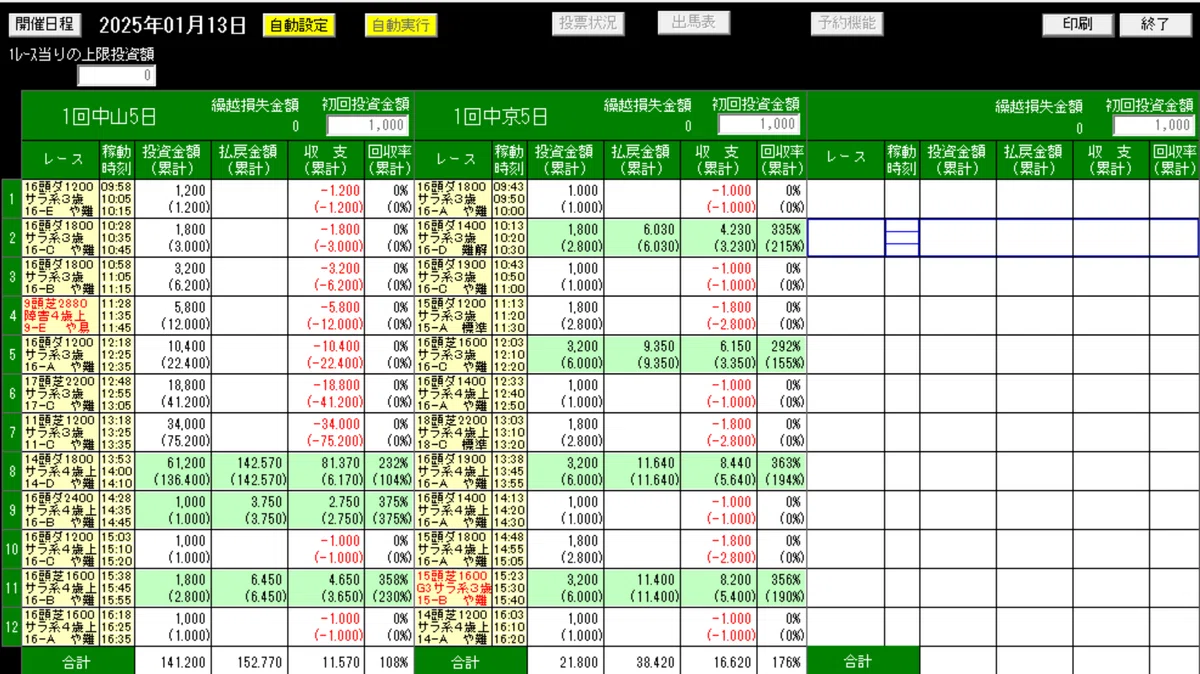This screenshot has height=674, width=1200.
Task: Click the 11,570 total balance
Action: click(x=326, y=662)
